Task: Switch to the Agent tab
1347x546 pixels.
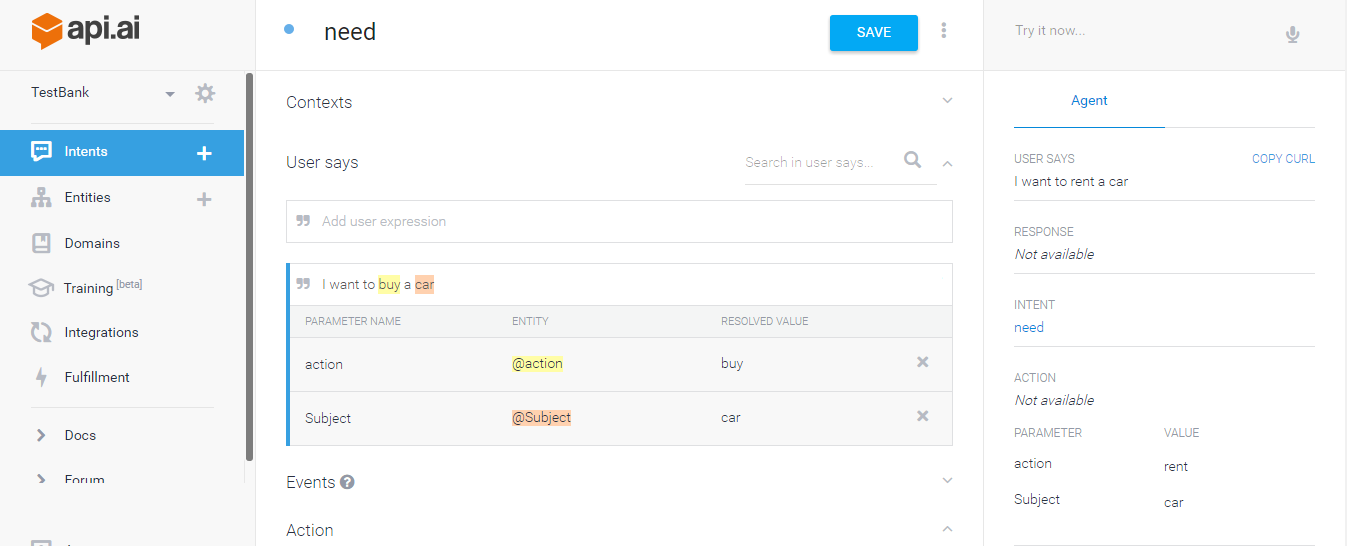Action: pyautogui.click(x=1089, y=101)
